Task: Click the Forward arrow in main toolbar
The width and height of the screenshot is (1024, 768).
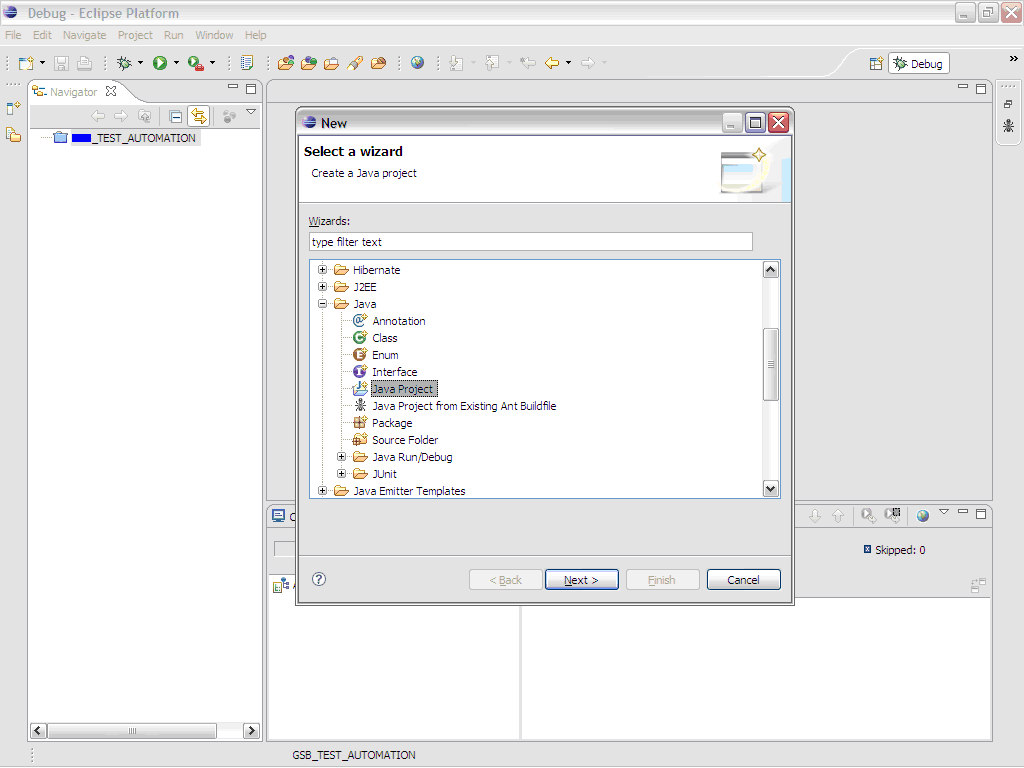Action: [588, 63]
